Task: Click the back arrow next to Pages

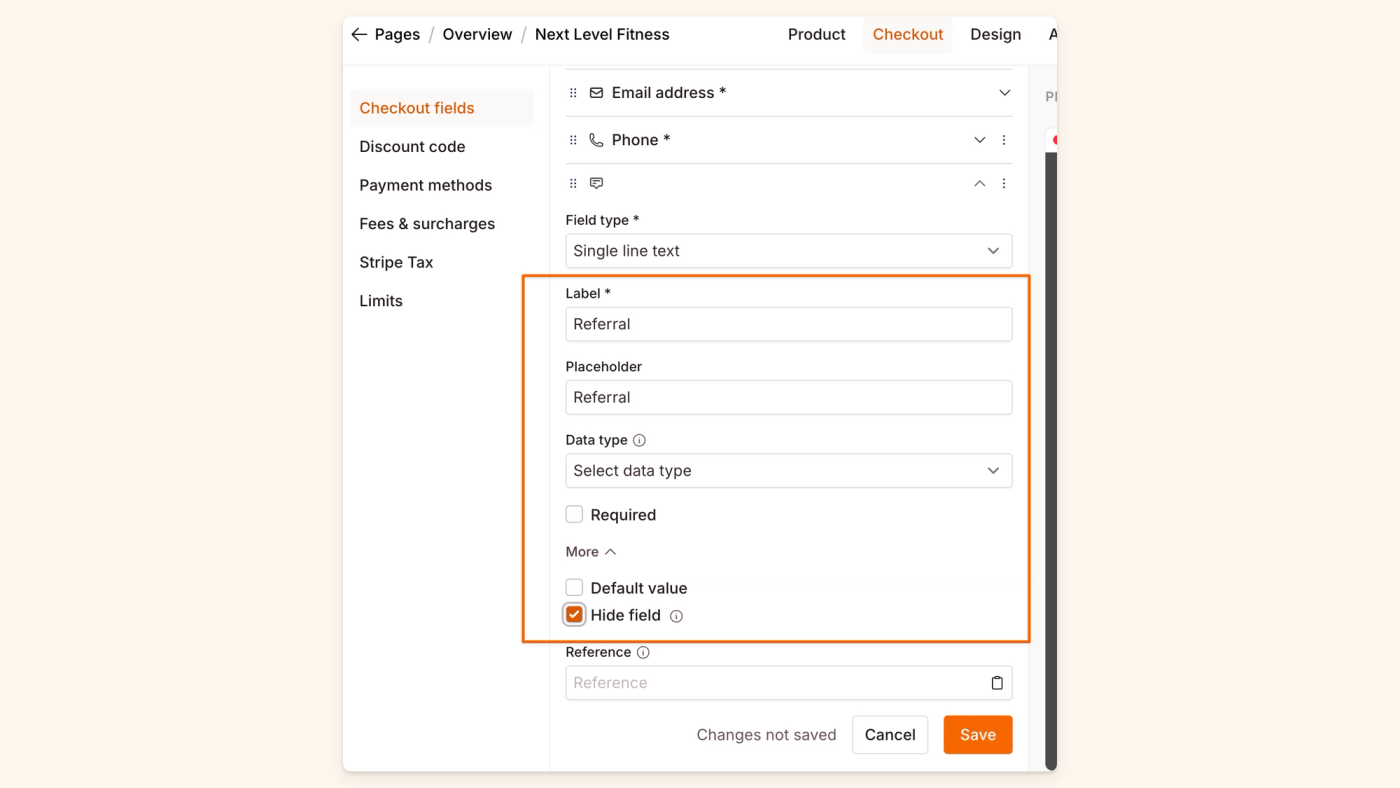Action: coord(359,34)
